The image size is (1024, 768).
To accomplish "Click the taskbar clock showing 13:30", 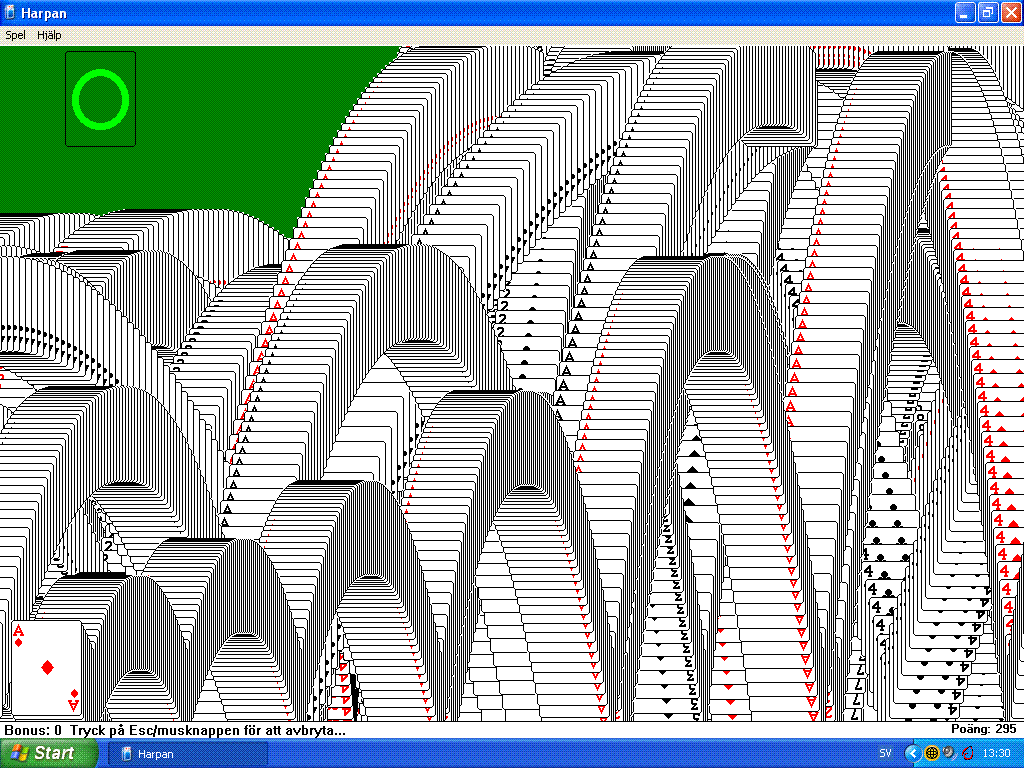I will (x=996, y=754).
